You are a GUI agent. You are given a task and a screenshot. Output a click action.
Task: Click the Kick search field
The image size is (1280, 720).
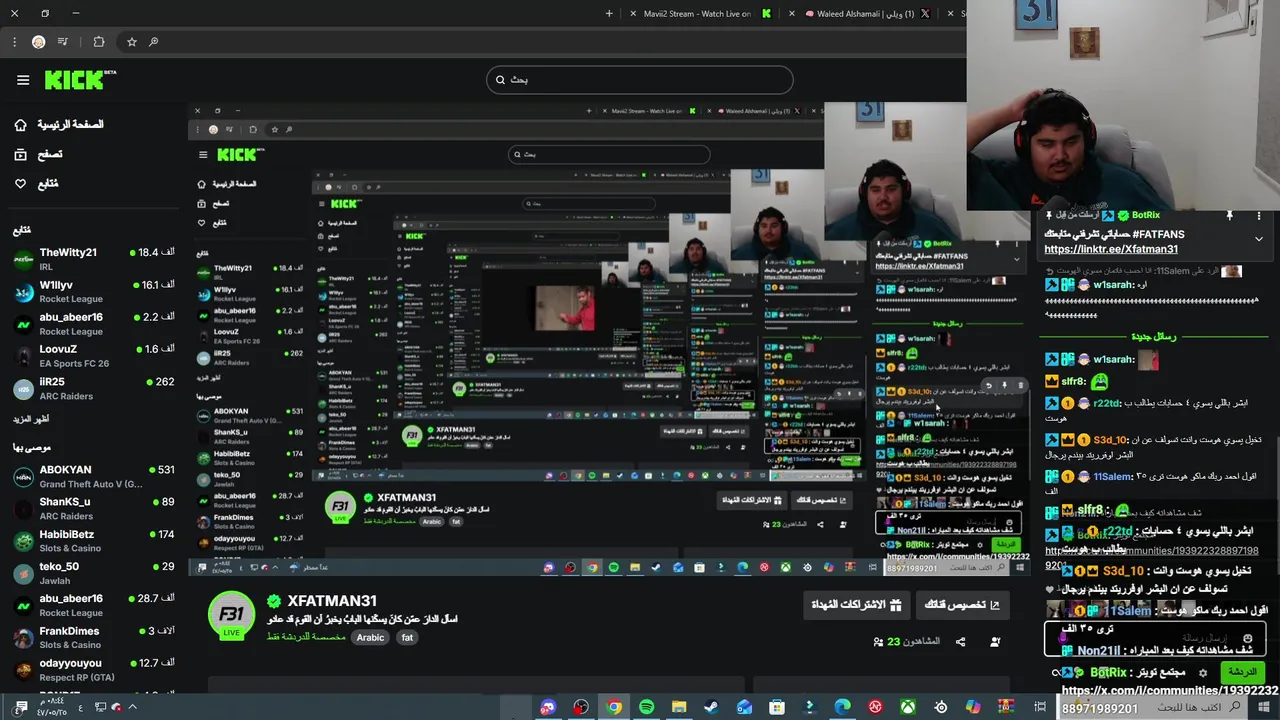(640, 80)
